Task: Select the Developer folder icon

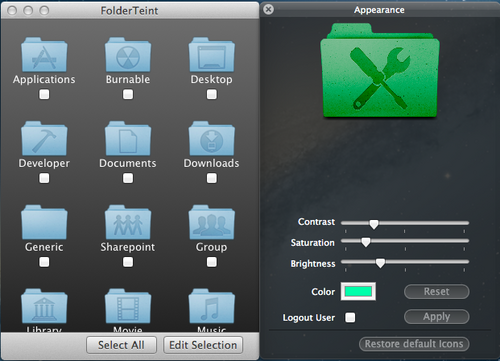Action: click(x=44, y=138)
